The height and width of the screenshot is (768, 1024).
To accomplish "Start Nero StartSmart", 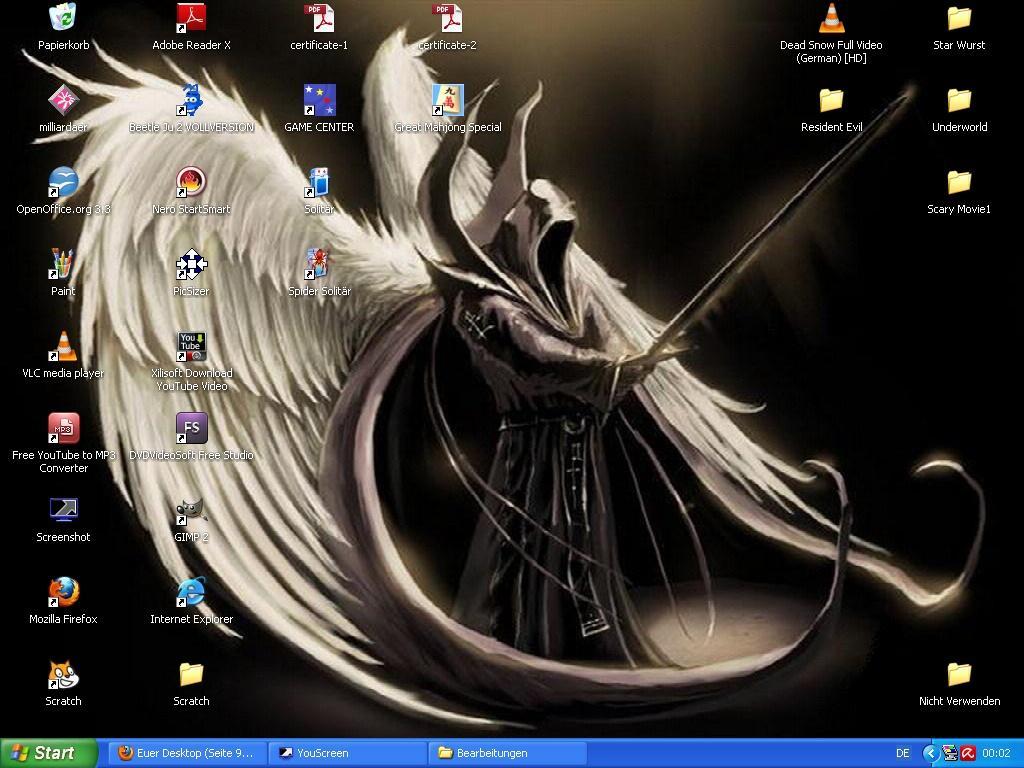I will tap(191, 182).
